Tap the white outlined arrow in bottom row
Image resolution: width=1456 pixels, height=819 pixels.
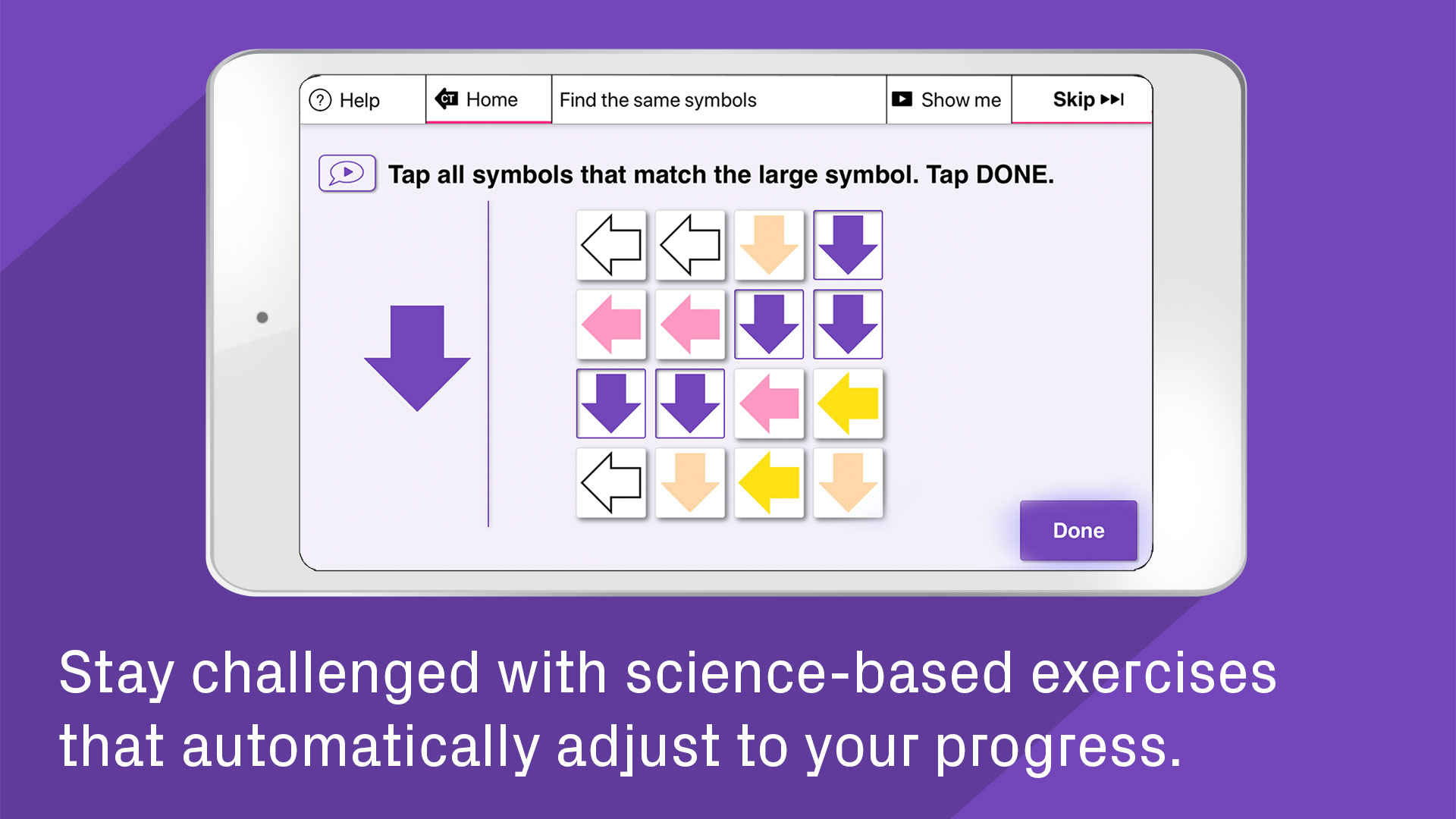point(611,482)
